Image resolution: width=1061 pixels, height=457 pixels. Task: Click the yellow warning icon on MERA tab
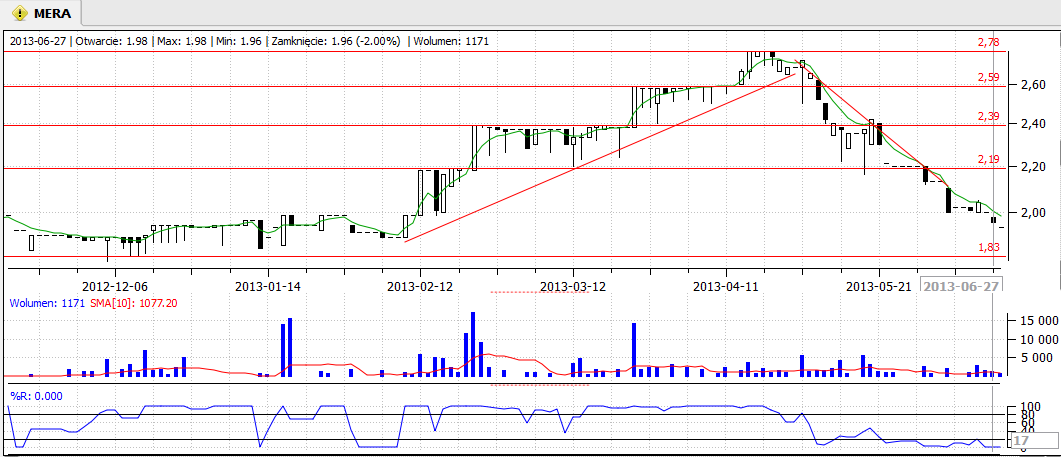[x=18, y=13]
